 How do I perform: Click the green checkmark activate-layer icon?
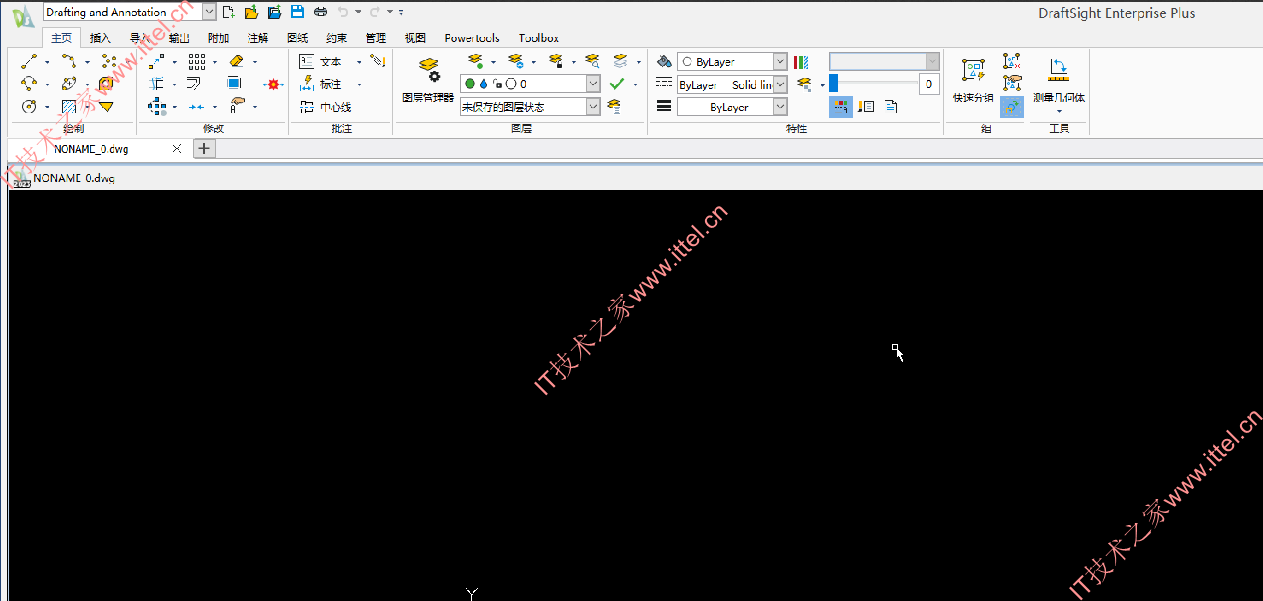617,84
